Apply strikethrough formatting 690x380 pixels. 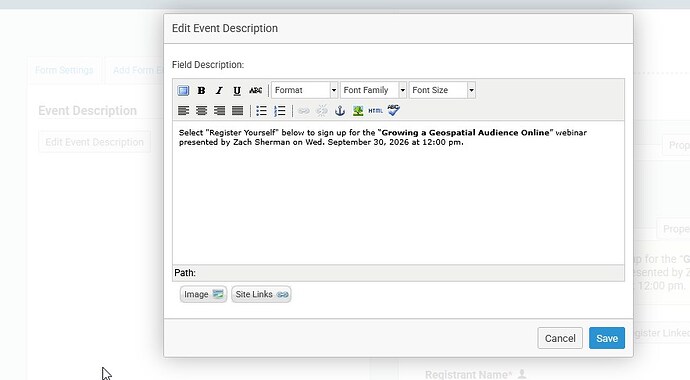(255, 90)
